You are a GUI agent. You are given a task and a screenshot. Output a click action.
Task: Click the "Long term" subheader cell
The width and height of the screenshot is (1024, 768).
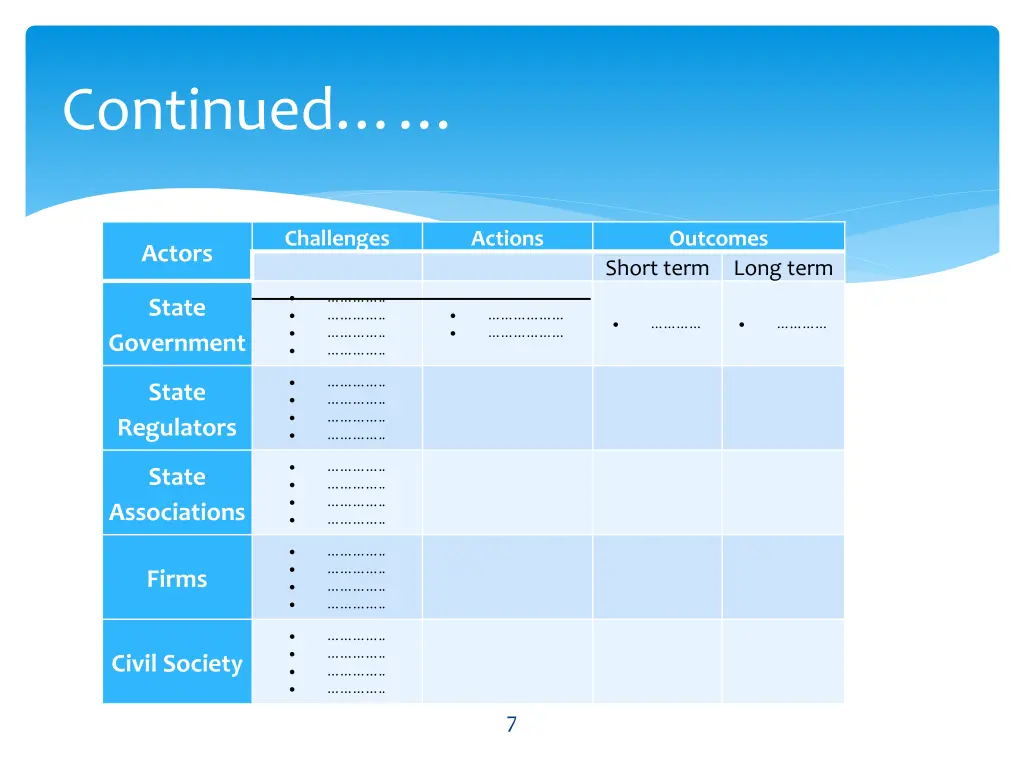coord(783,268)
